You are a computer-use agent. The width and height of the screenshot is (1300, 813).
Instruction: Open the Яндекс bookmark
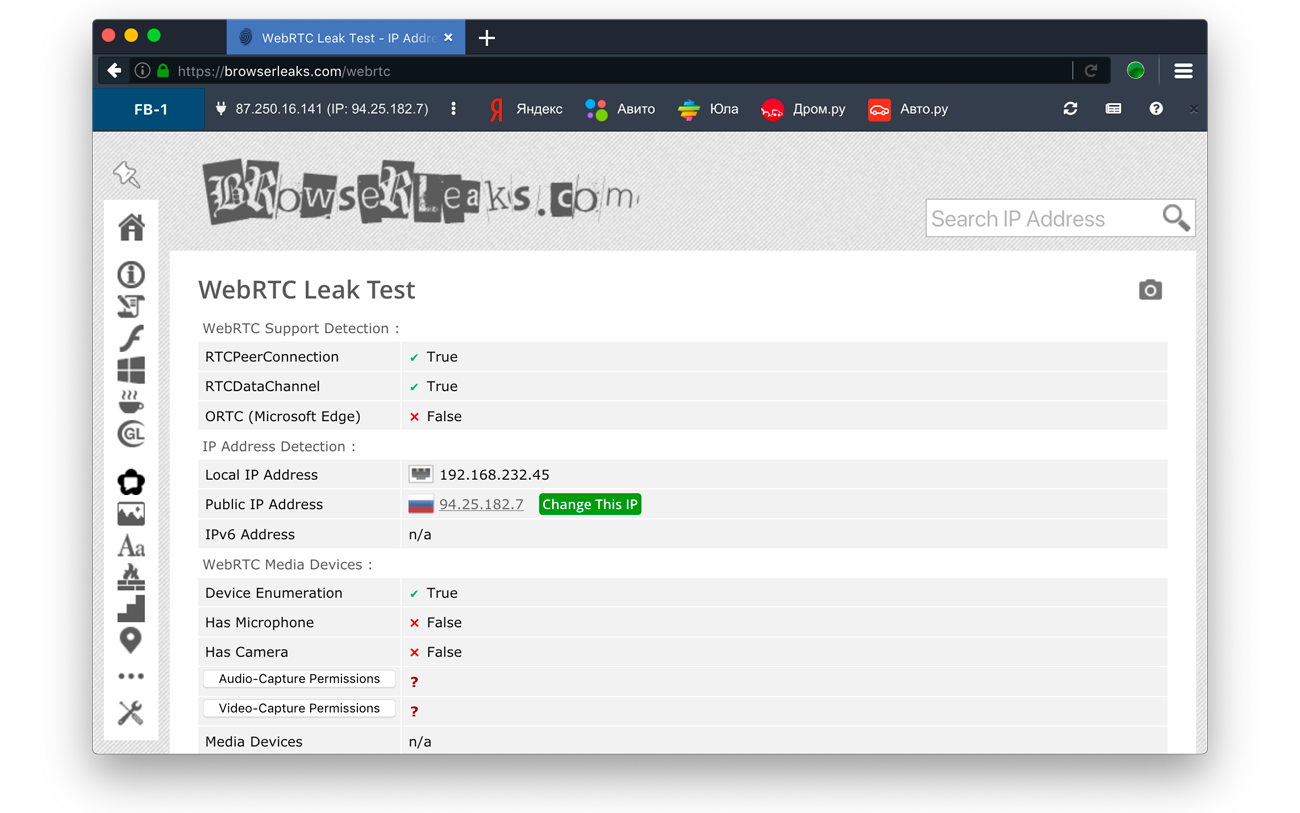[525, 109]
